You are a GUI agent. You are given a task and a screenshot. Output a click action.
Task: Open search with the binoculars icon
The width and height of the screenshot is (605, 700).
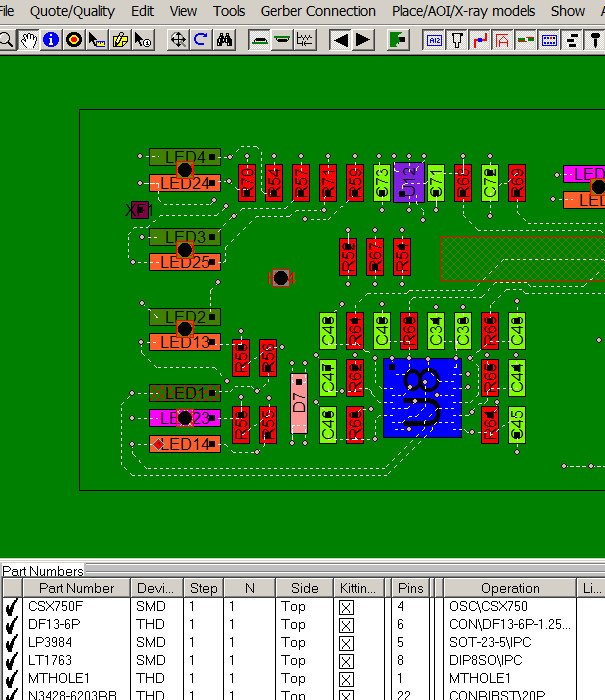(225, 40)
